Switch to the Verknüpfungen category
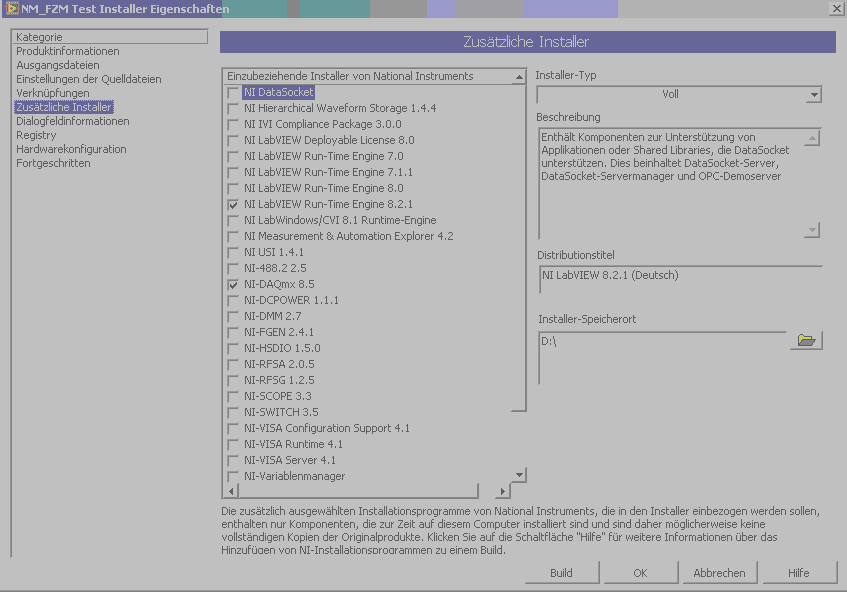The height and width of the screenshot is (592, 847). pyautogui.click(x=52, y=93)
